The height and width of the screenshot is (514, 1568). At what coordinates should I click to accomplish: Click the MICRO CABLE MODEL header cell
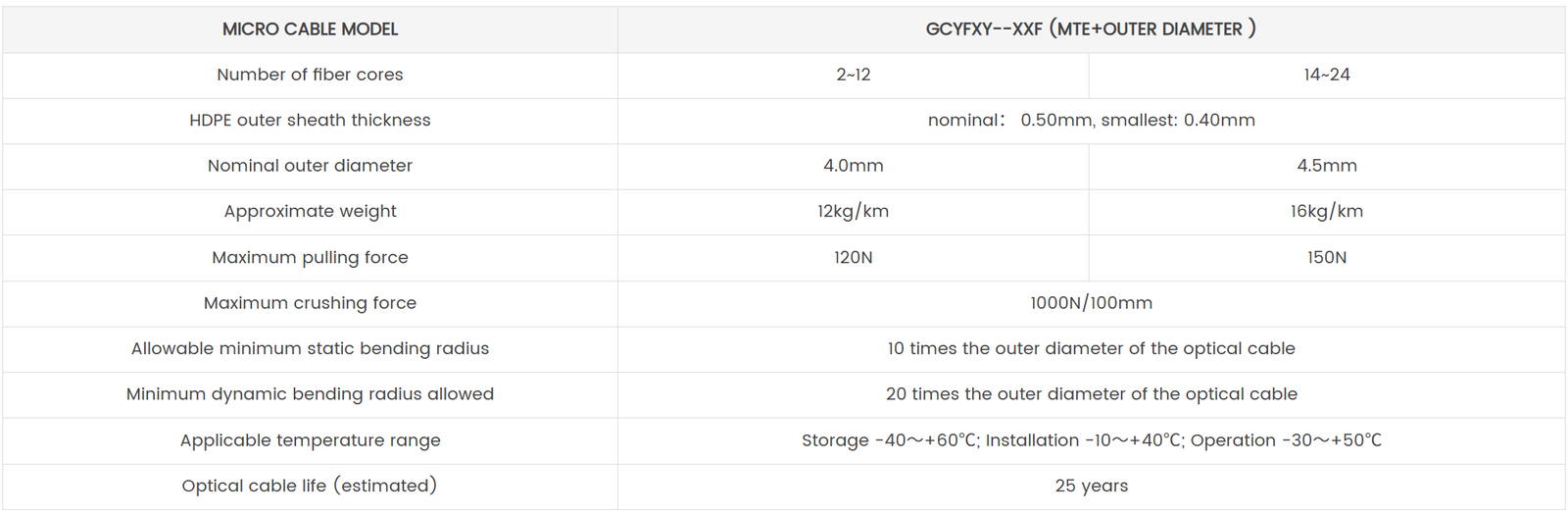pos(310,29)
